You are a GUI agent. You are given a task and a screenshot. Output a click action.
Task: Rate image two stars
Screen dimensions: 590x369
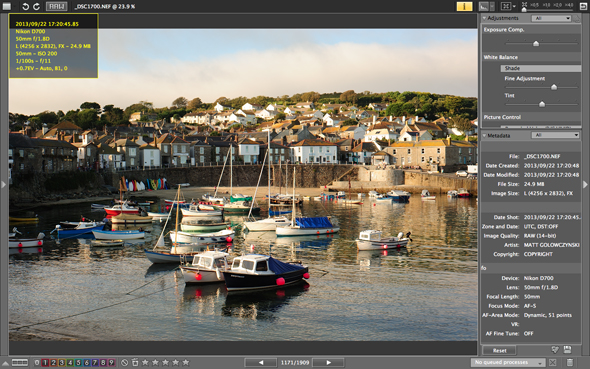click(155, 363)
